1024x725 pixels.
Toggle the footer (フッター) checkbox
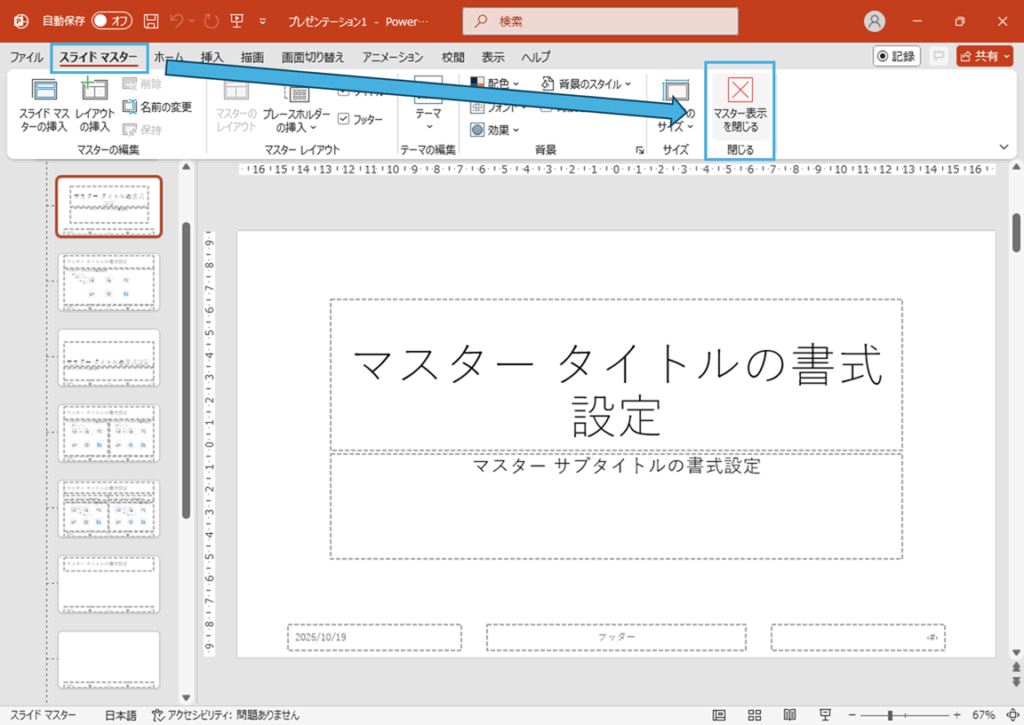pyautogui.click(x=345, y=119)
